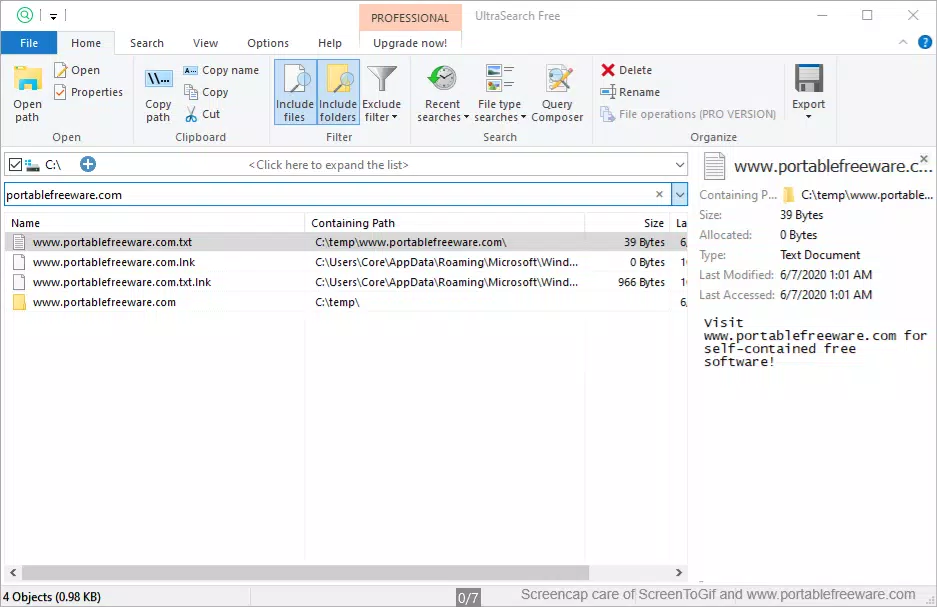This screenshot has width=937, height=607.
Task: Open the Export dropdown
Action: point(809,91)
